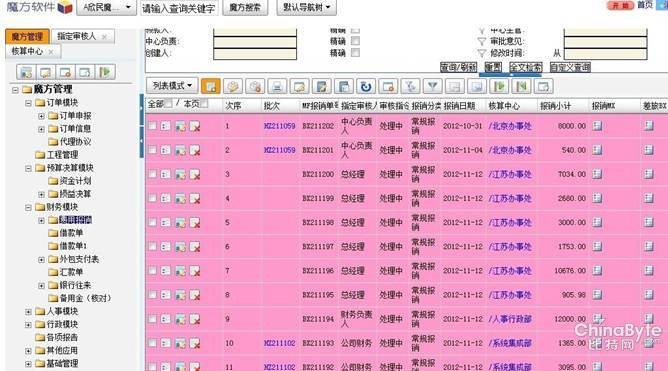The image size is (668, 371).
Task: Open the 报销MX detail icon for the 8000.00 row
Action: [x=597, y=126]
